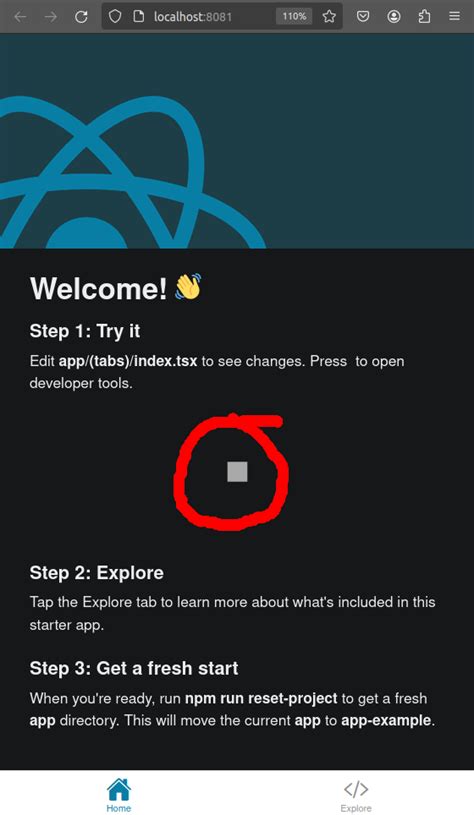Click the Step 2: Explore heading

tap(97, 573)
